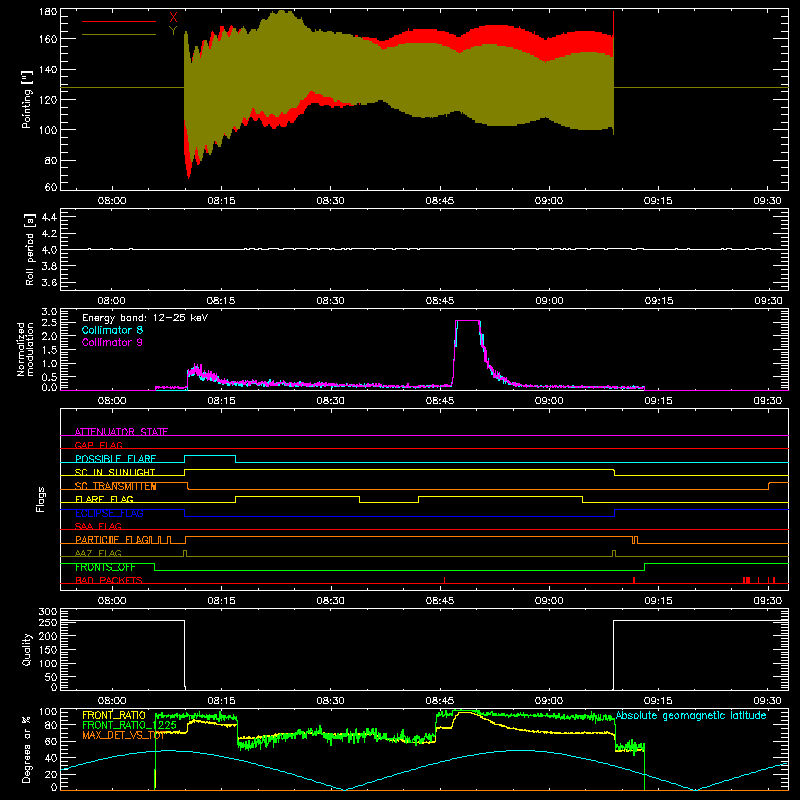Click the modulation peak plateau near 08:48
The width and height of the screenshot is (800, 800).
(x=468, y=321)
